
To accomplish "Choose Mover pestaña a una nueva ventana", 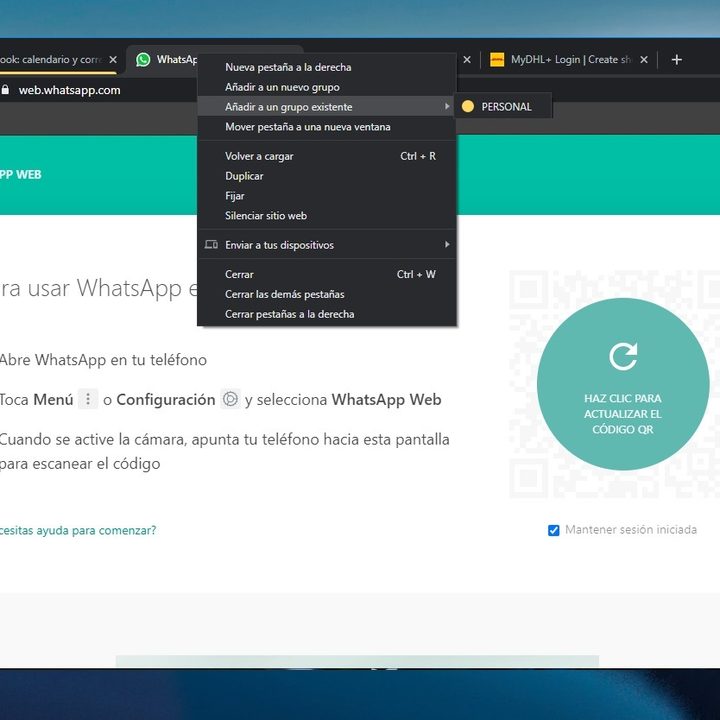I will coord(326,127).
